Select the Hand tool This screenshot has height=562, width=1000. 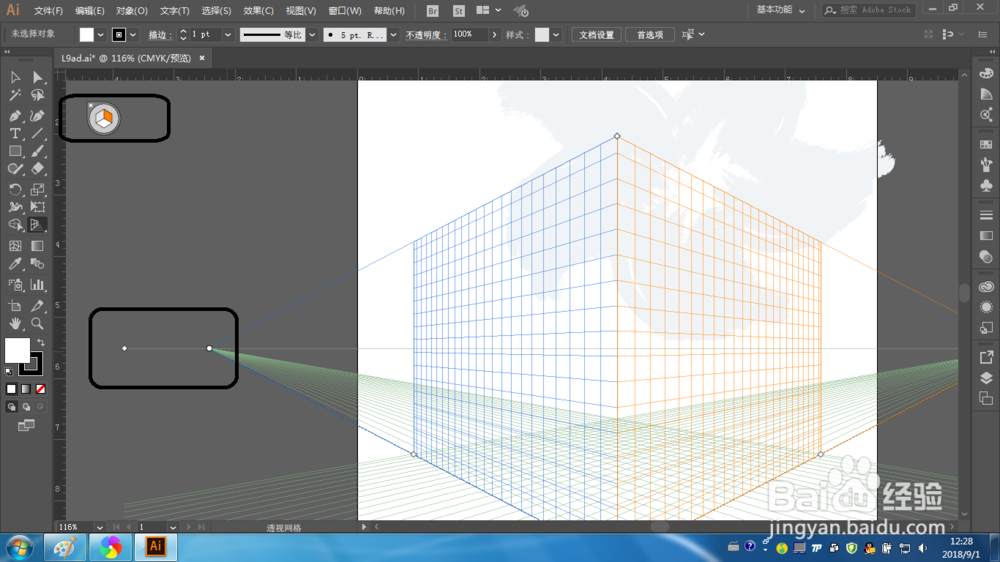coord(15,323)
